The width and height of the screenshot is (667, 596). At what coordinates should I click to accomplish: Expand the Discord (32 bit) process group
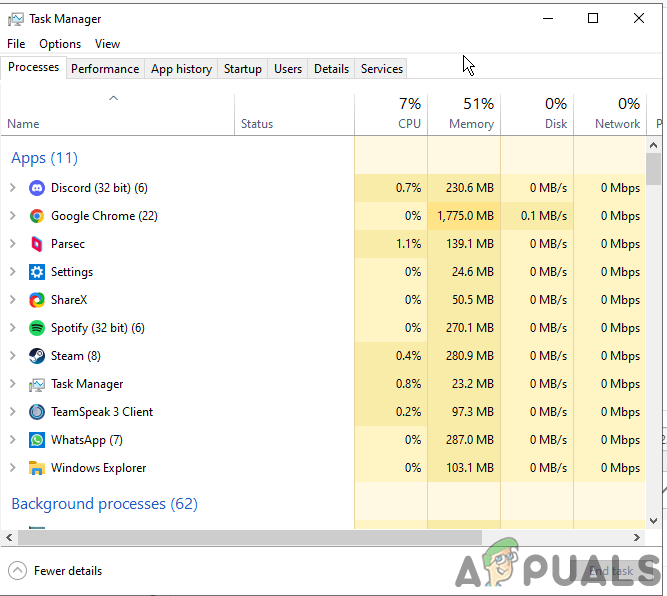(x=13, y=188)
